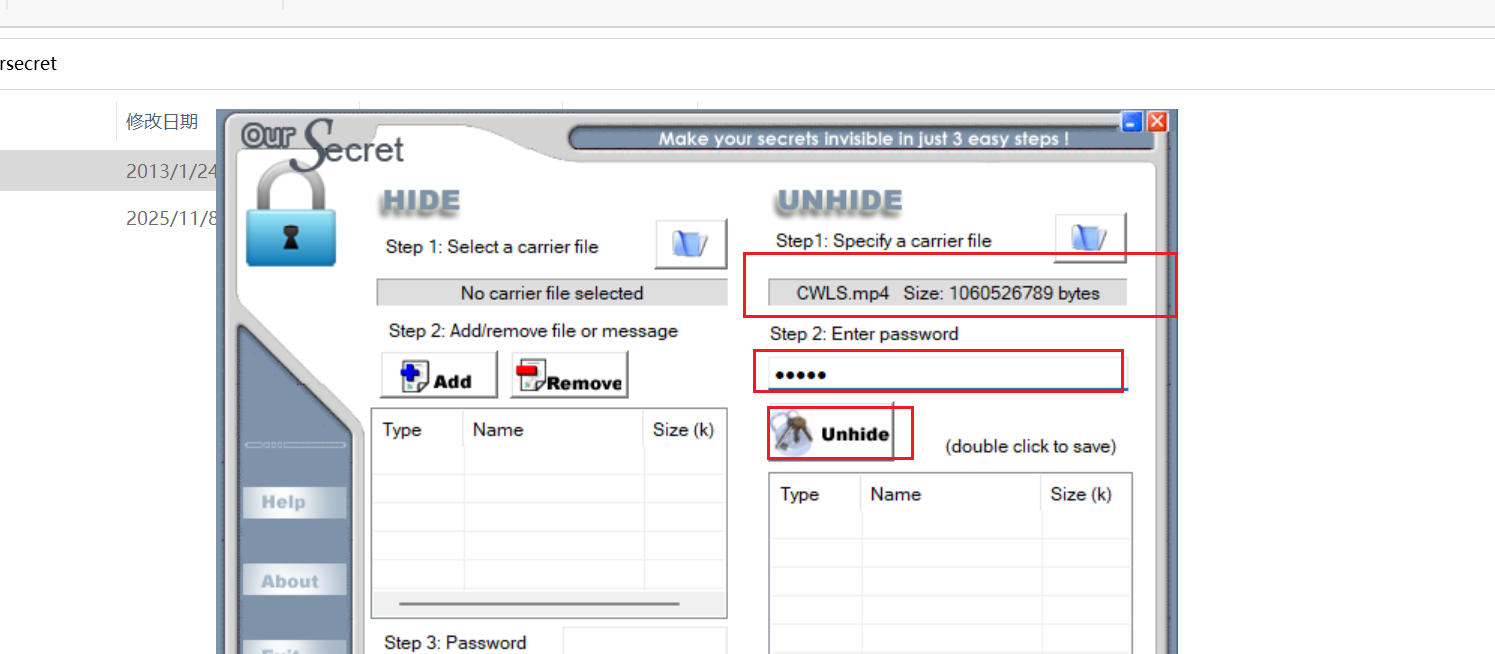Click the UNHIDE list Name column header
This screenshot has height=654, width=1495.
click(x=895, y=494)
